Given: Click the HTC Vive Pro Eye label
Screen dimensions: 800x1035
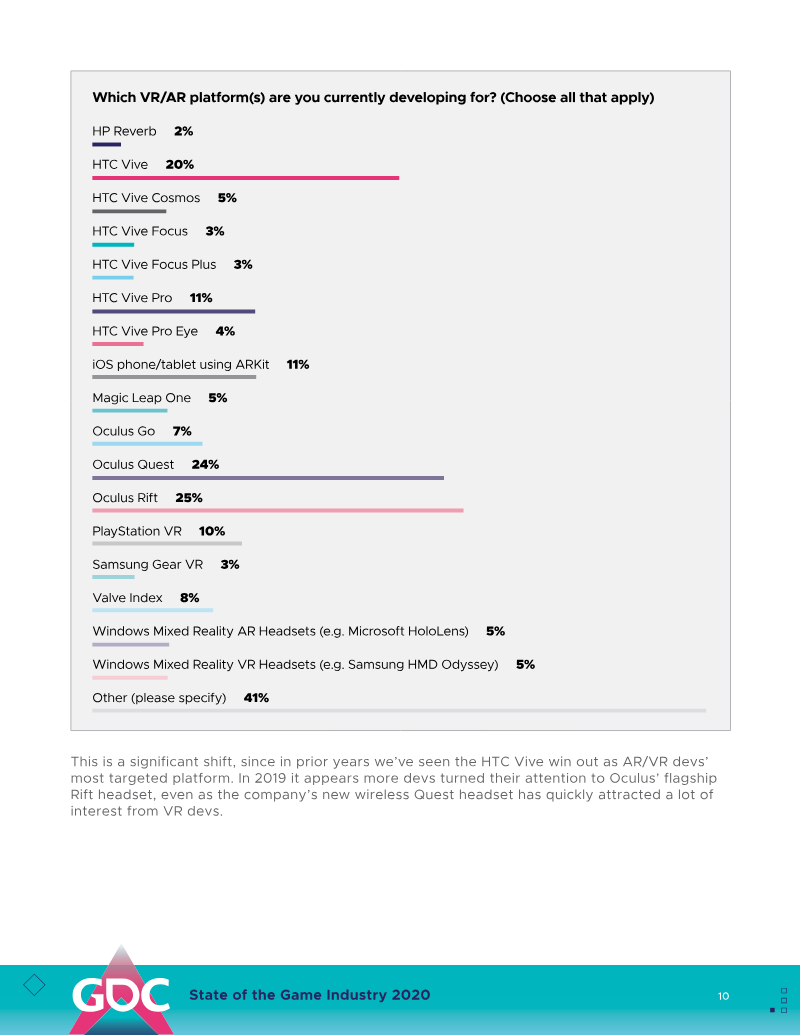Looking at the screenshot, I should (x=145, y=331).
